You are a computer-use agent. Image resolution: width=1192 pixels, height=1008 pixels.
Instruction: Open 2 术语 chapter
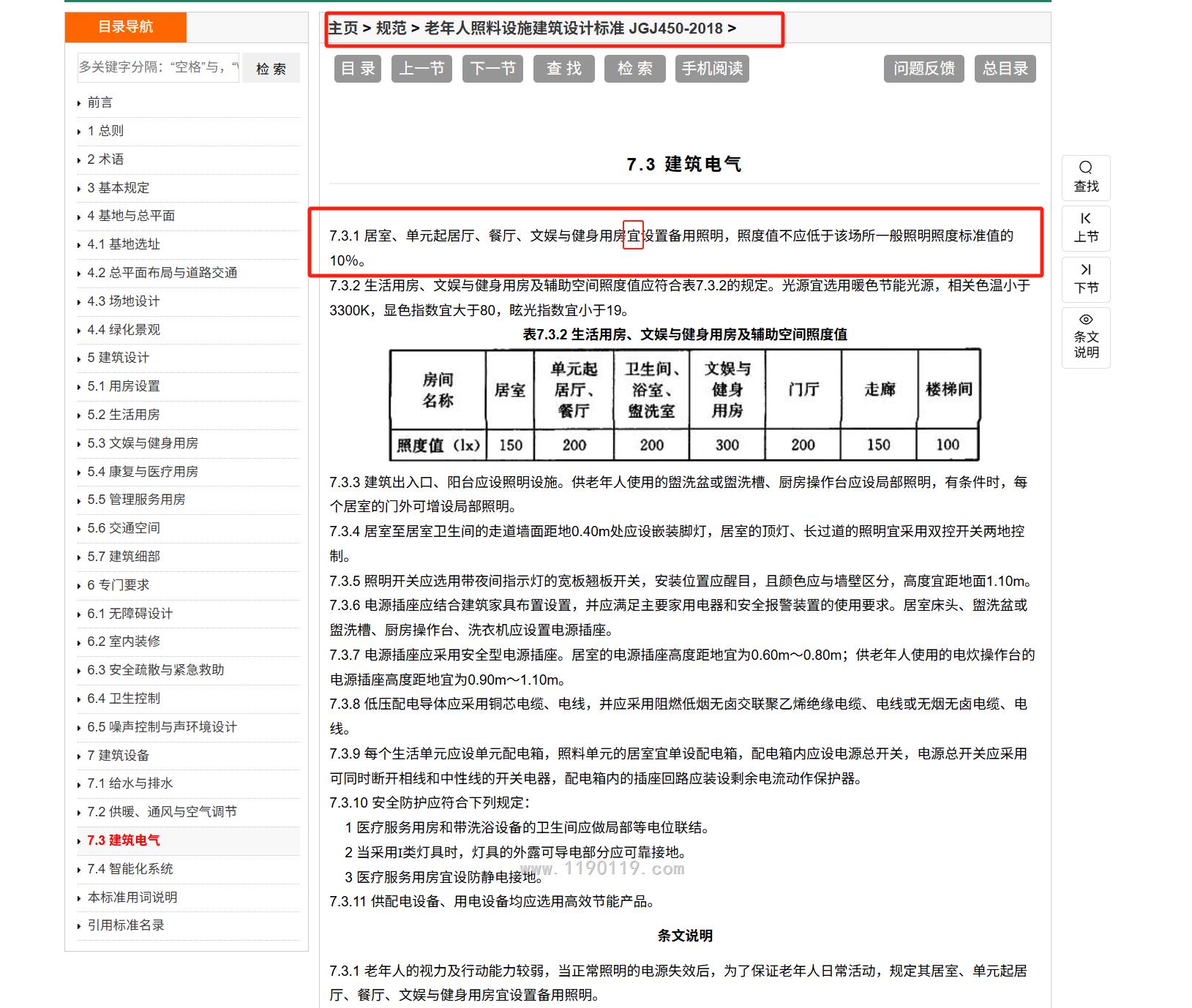[105, 159]
